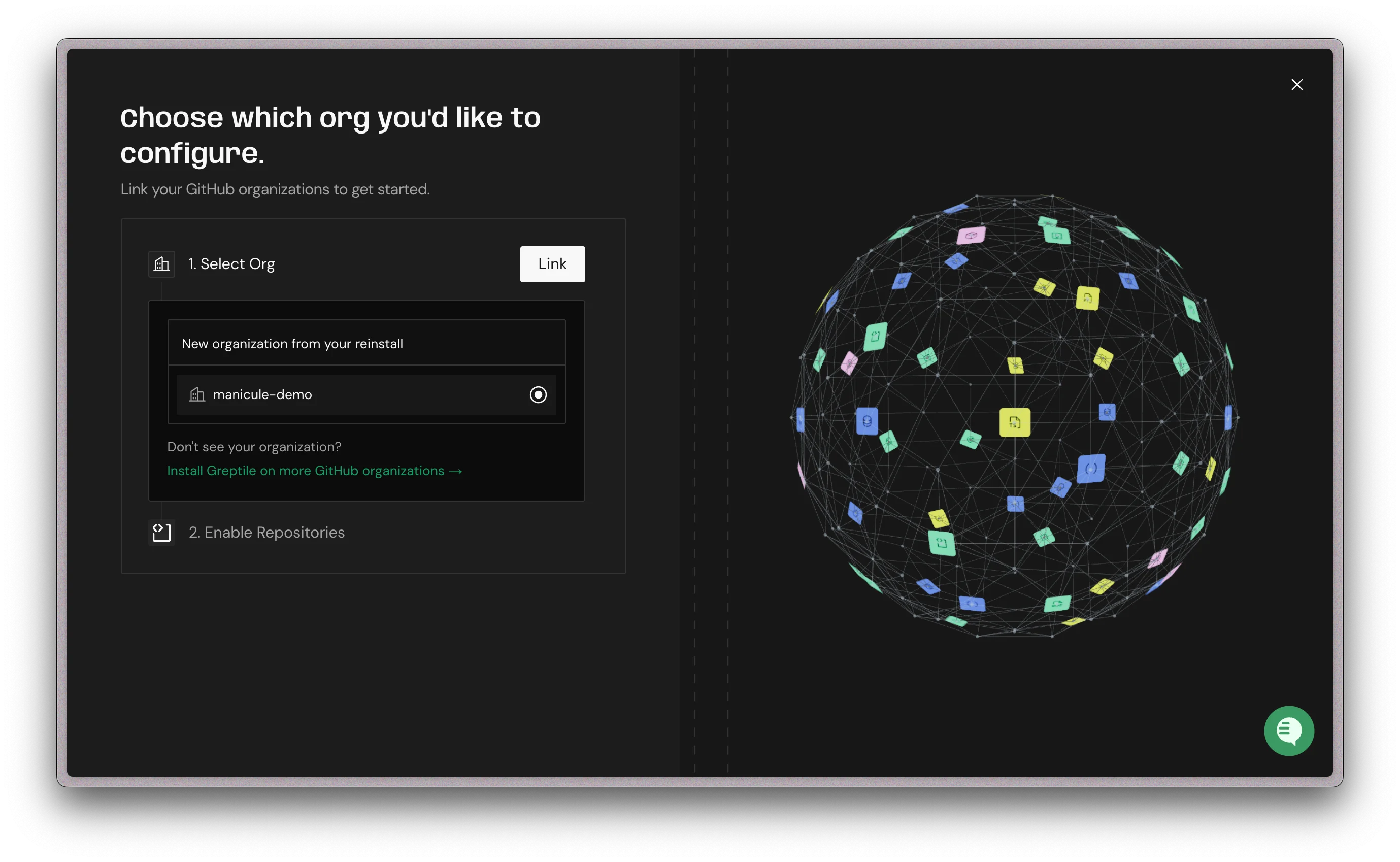Open the green chat support bubble
Image resolution: width=1400 pixels, height=862 pixels.
click(x=1288, y=731)
